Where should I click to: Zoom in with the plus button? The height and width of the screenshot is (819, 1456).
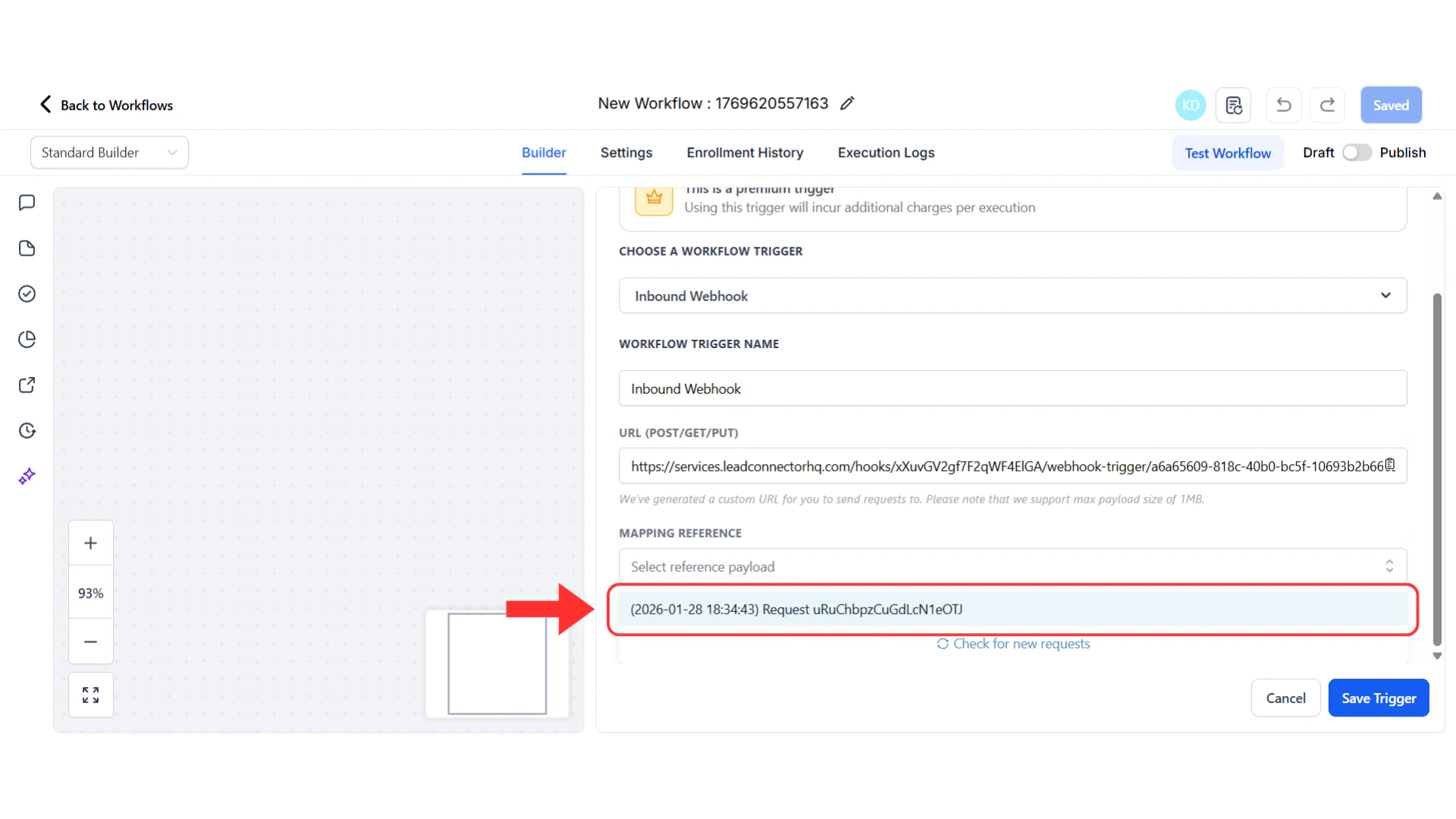pyautogui.click(x=91, y=543)
